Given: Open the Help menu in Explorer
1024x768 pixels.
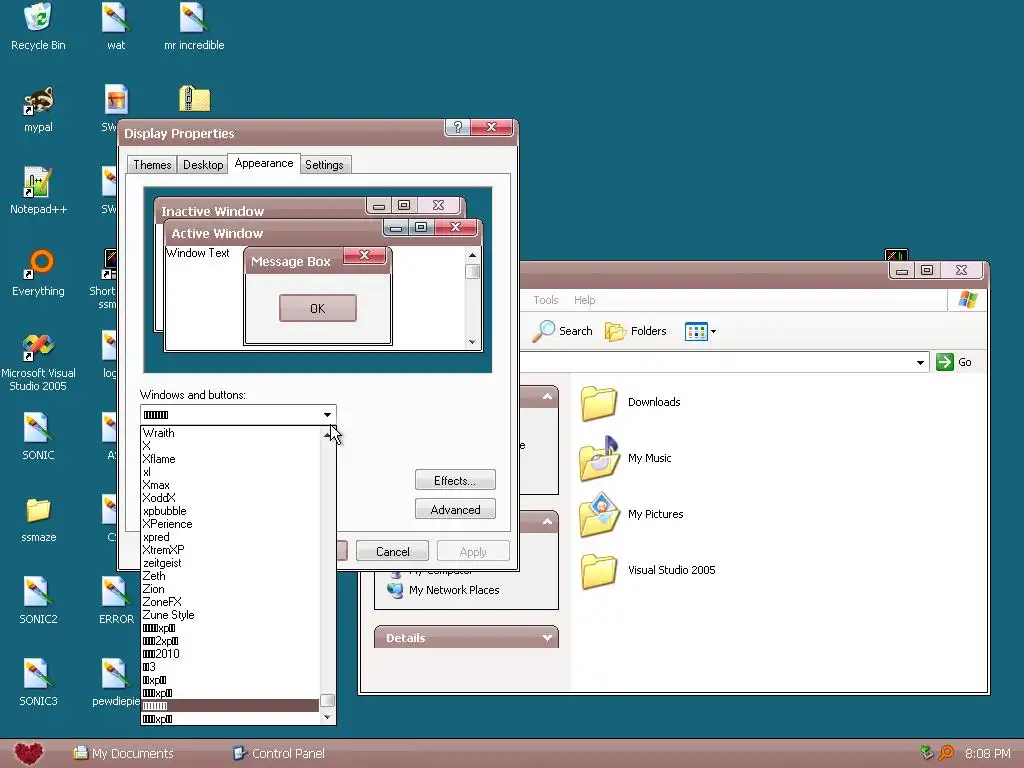Looking at the screenshot, I should (x=584, y=300).
